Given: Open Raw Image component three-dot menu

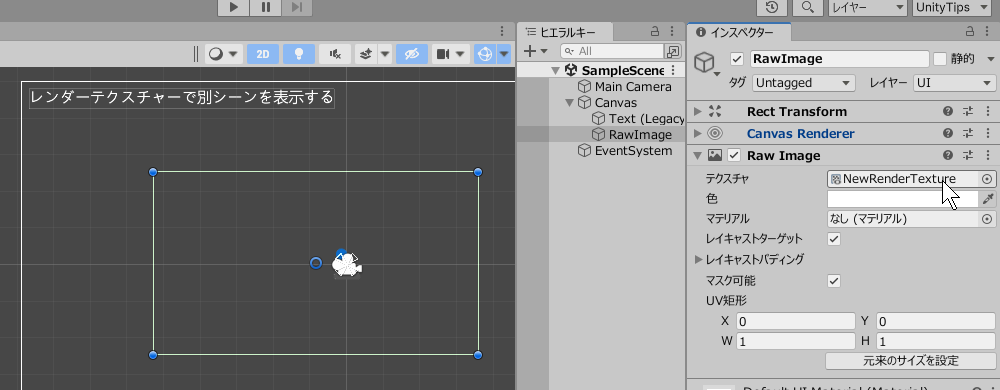Looking at the screenshot, I should tap(989, 155).
